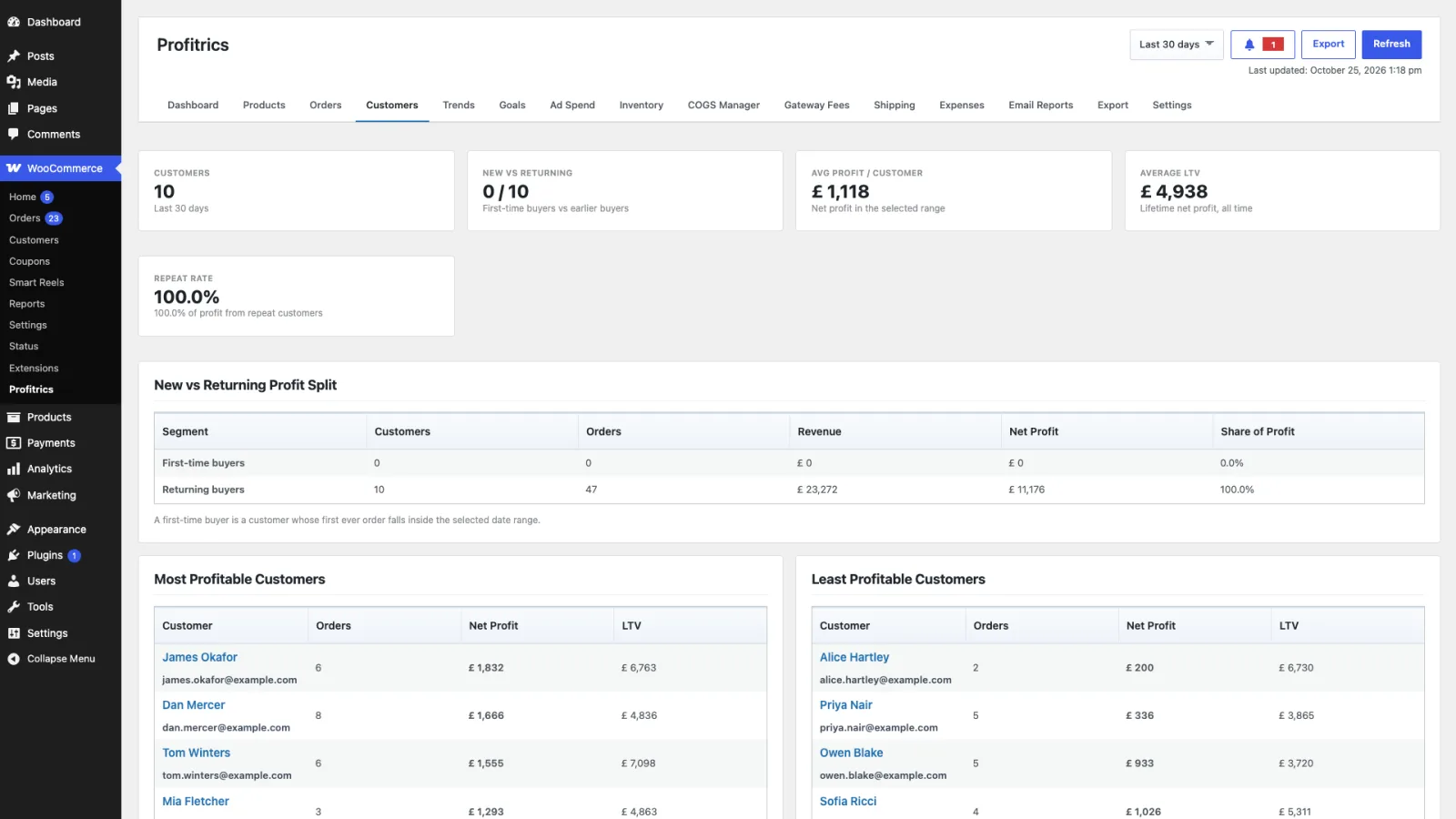This screenshot has height=819, width=1456.
Task: Click the Plugins plug icon
Action: point(14,555)
